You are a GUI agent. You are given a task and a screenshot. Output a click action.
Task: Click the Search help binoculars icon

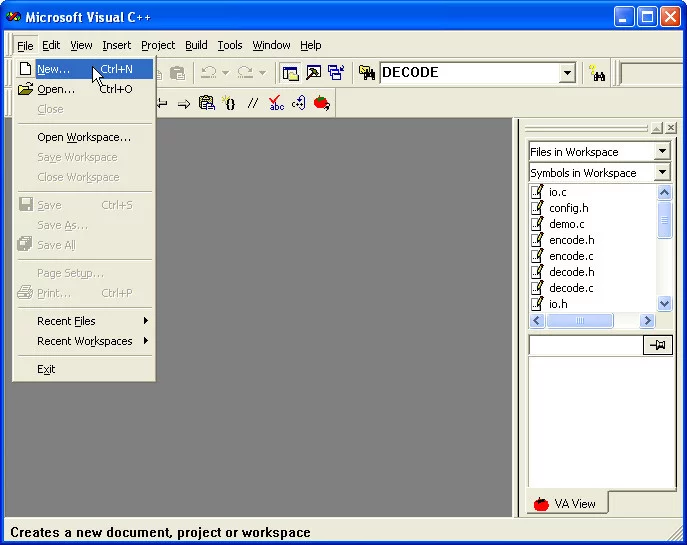597,73
